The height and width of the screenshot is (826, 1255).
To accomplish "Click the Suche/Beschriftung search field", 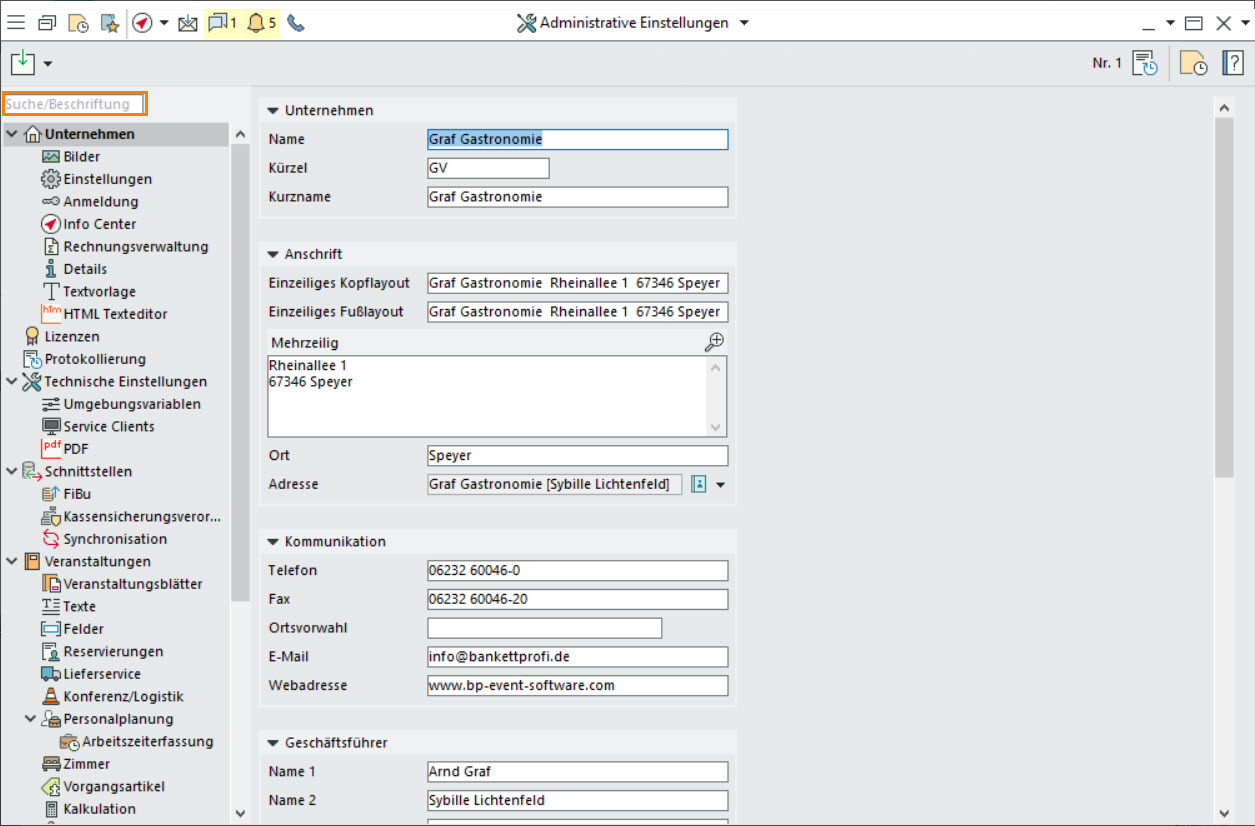I will [x=75, y=104].
